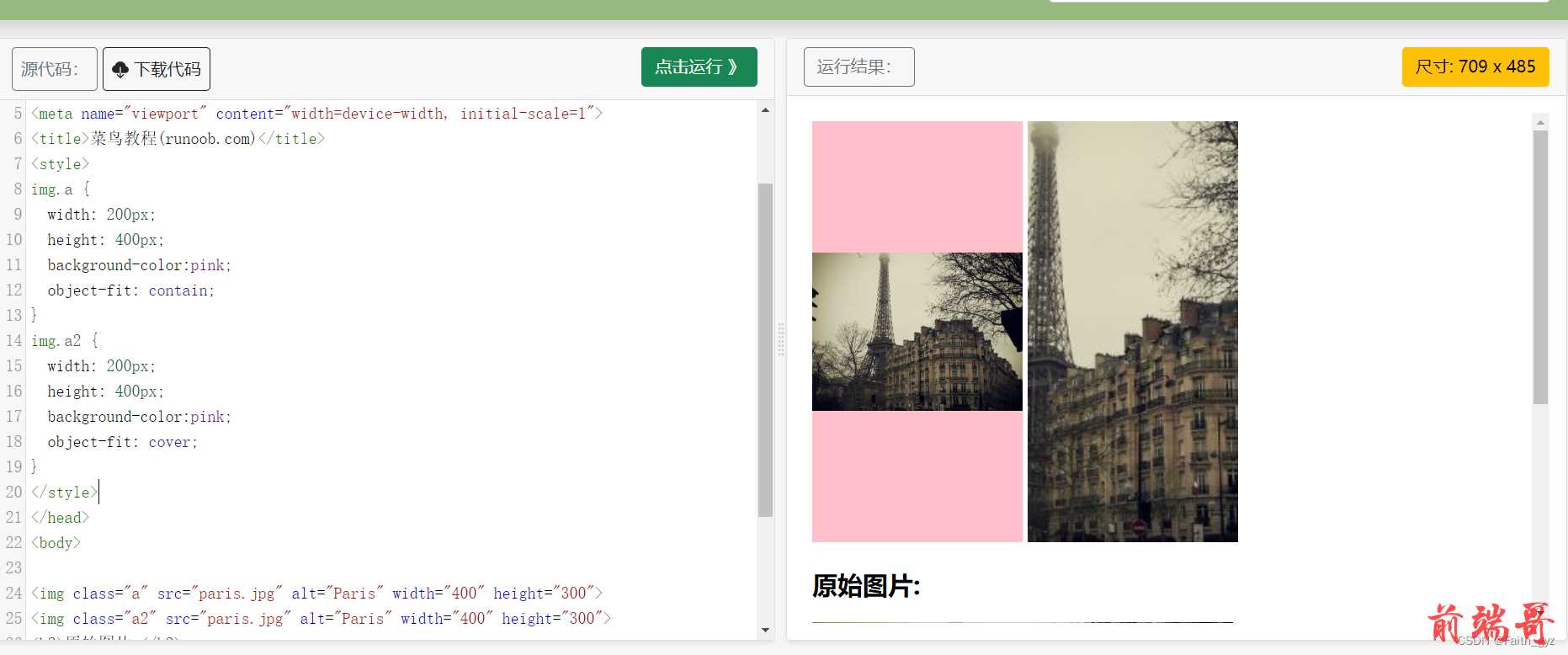
Task: Click the 尺寸: 709 x 485 badge
Action: click(1475, 67)
